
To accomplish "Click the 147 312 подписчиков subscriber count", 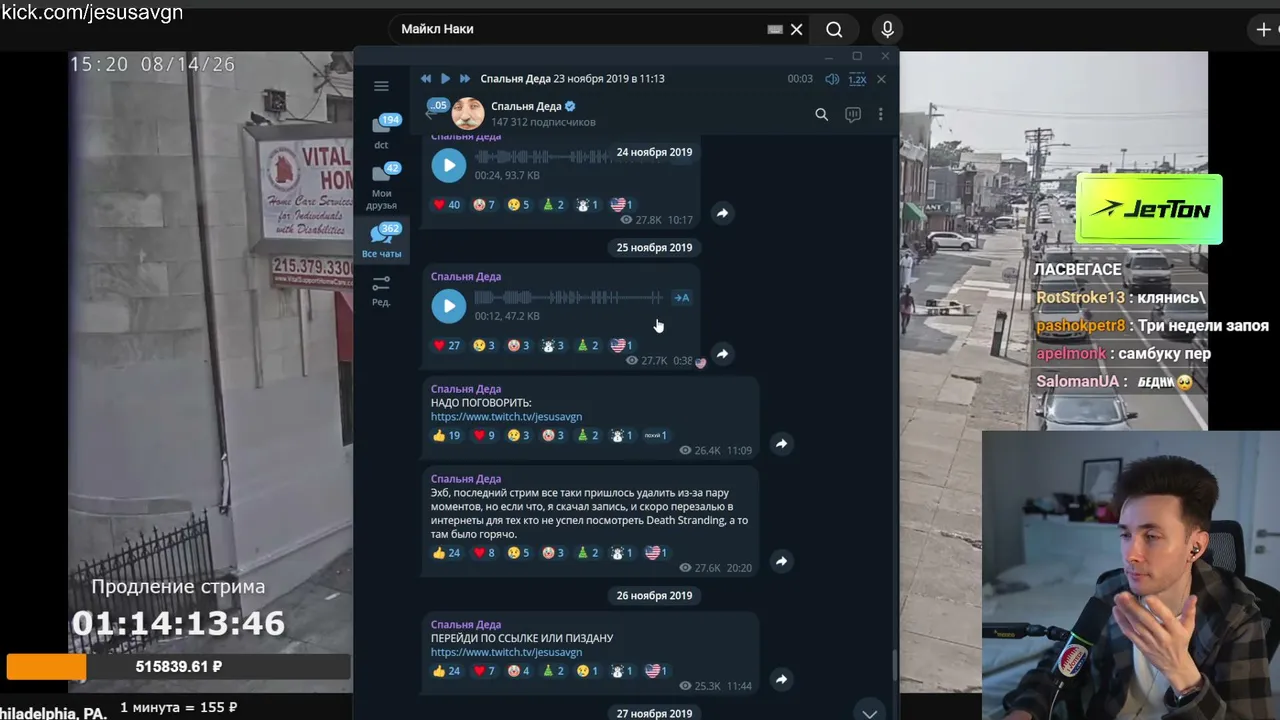I will [543, 122].
